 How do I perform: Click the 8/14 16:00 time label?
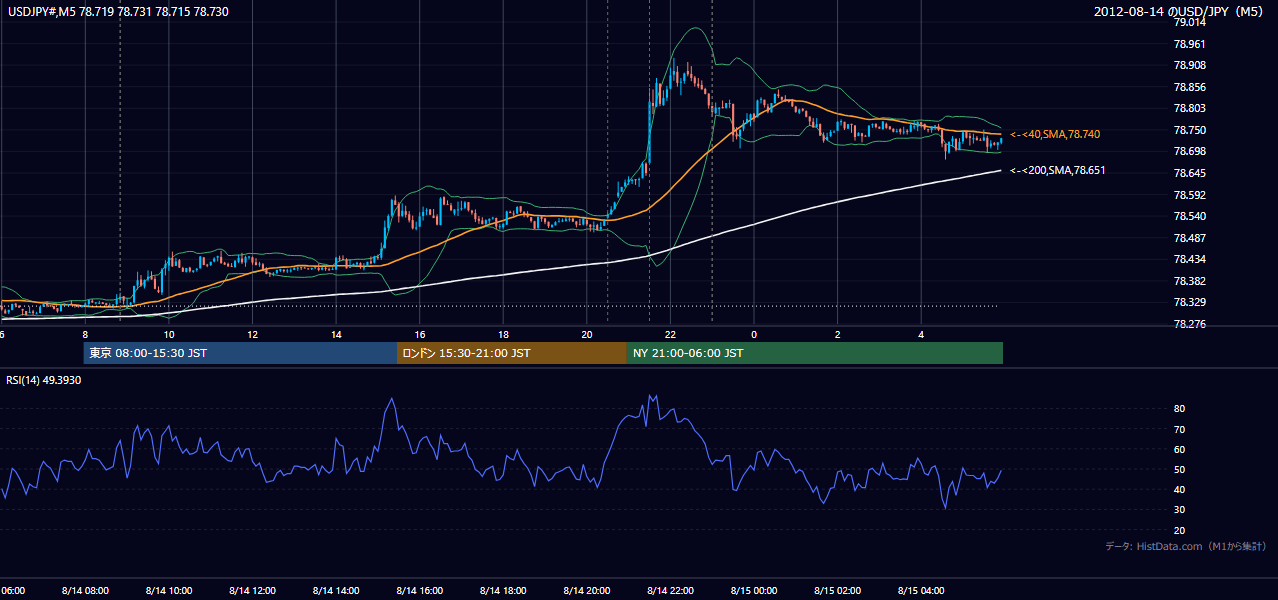(x=419, y=591)
